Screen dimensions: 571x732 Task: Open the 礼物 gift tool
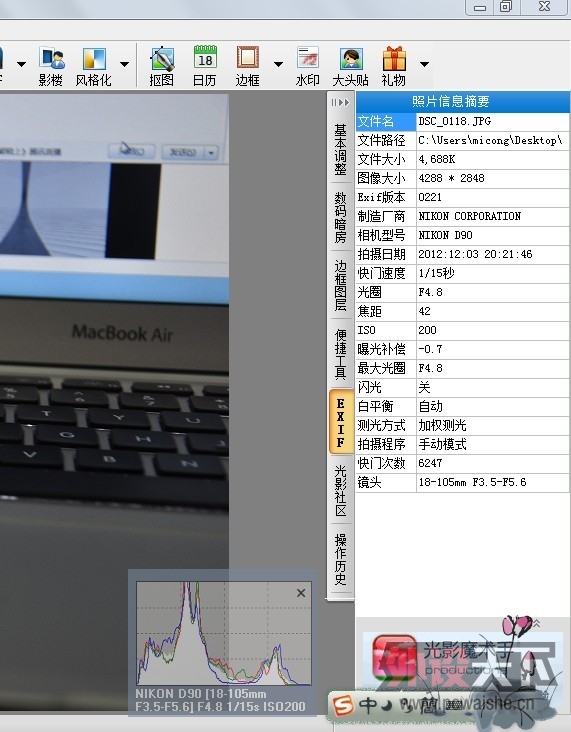point(394,66)
